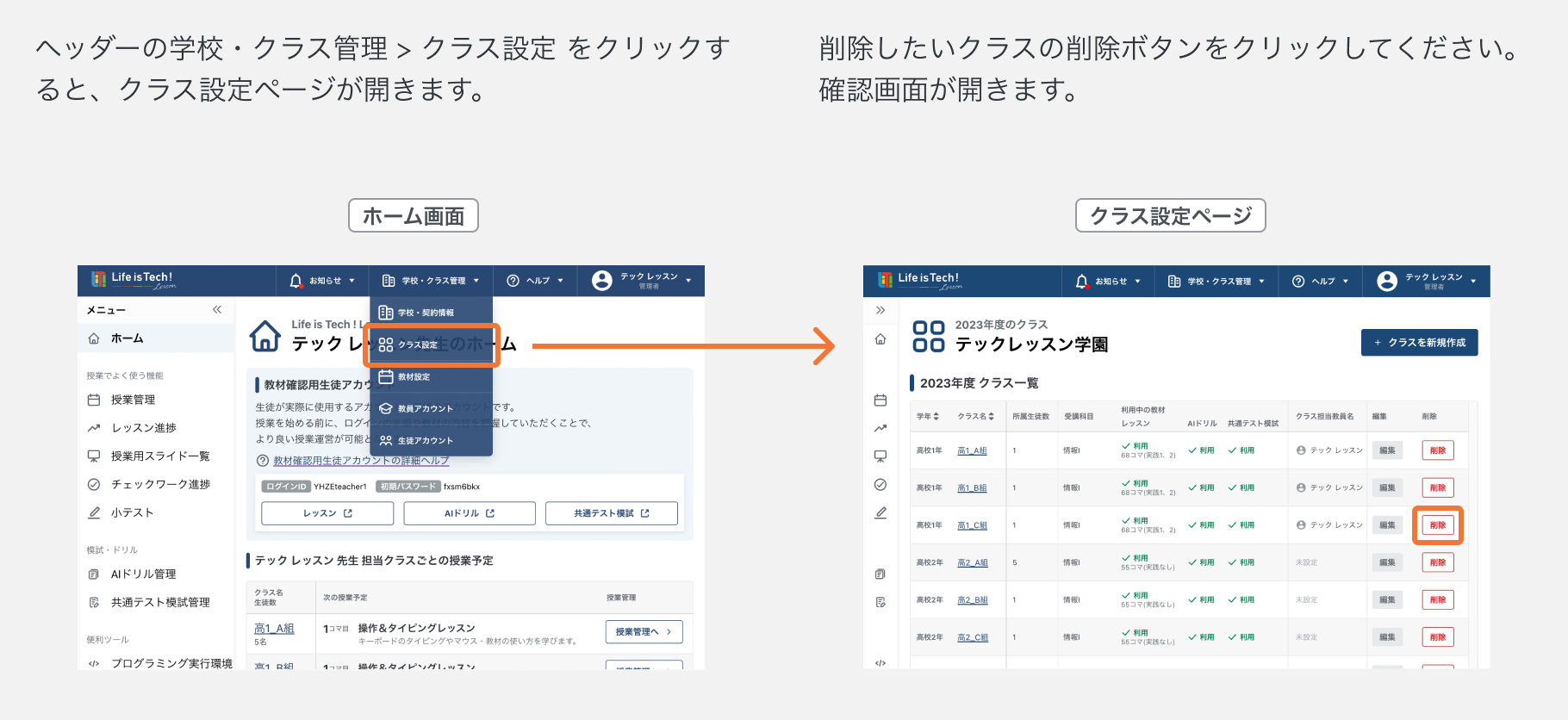
Task: Expand ヘルプ dropdown in home screen header
Action: [x=535, y=281]
